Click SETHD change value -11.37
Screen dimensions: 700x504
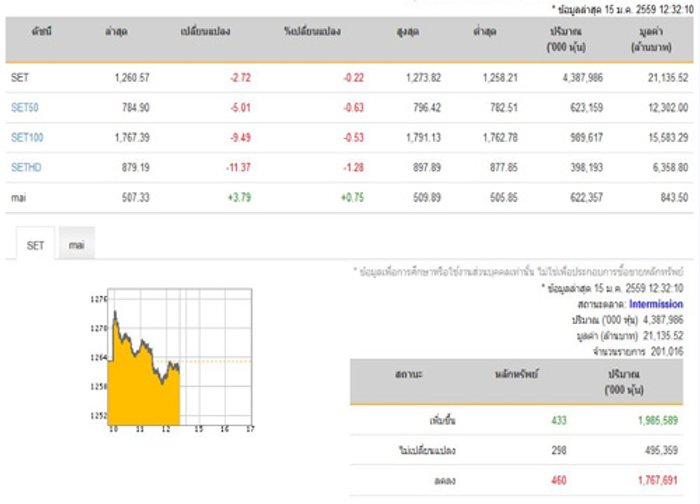(238, 167)
